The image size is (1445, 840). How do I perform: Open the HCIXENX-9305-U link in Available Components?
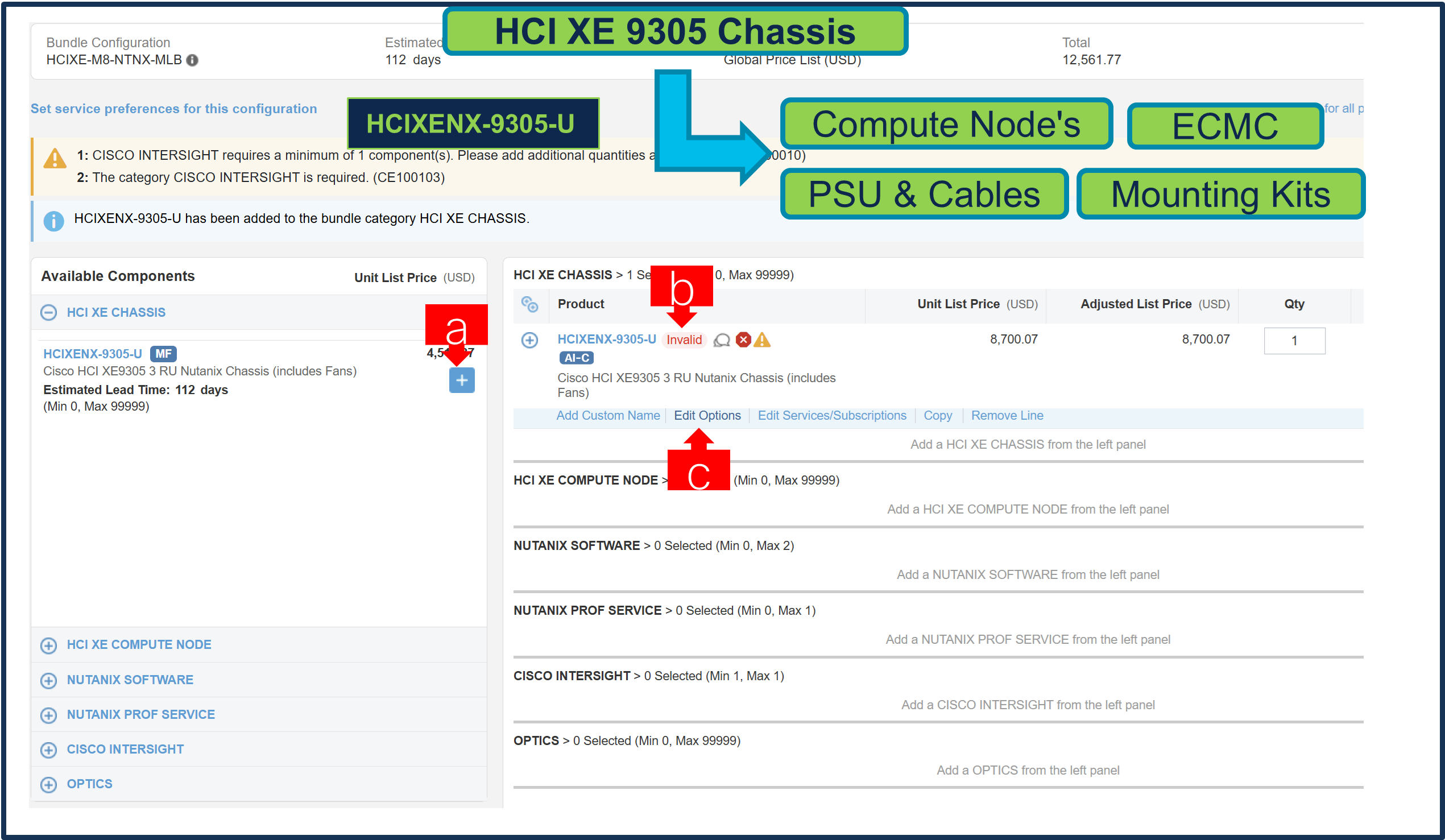(93, 354)
